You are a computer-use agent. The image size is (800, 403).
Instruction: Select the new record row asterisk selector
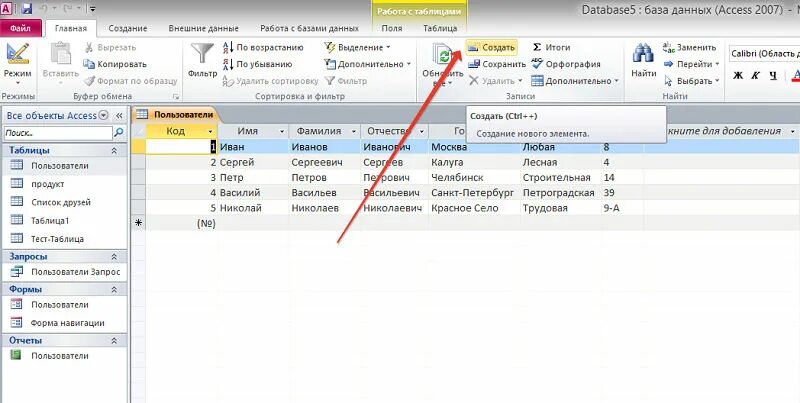click(138, 223)
